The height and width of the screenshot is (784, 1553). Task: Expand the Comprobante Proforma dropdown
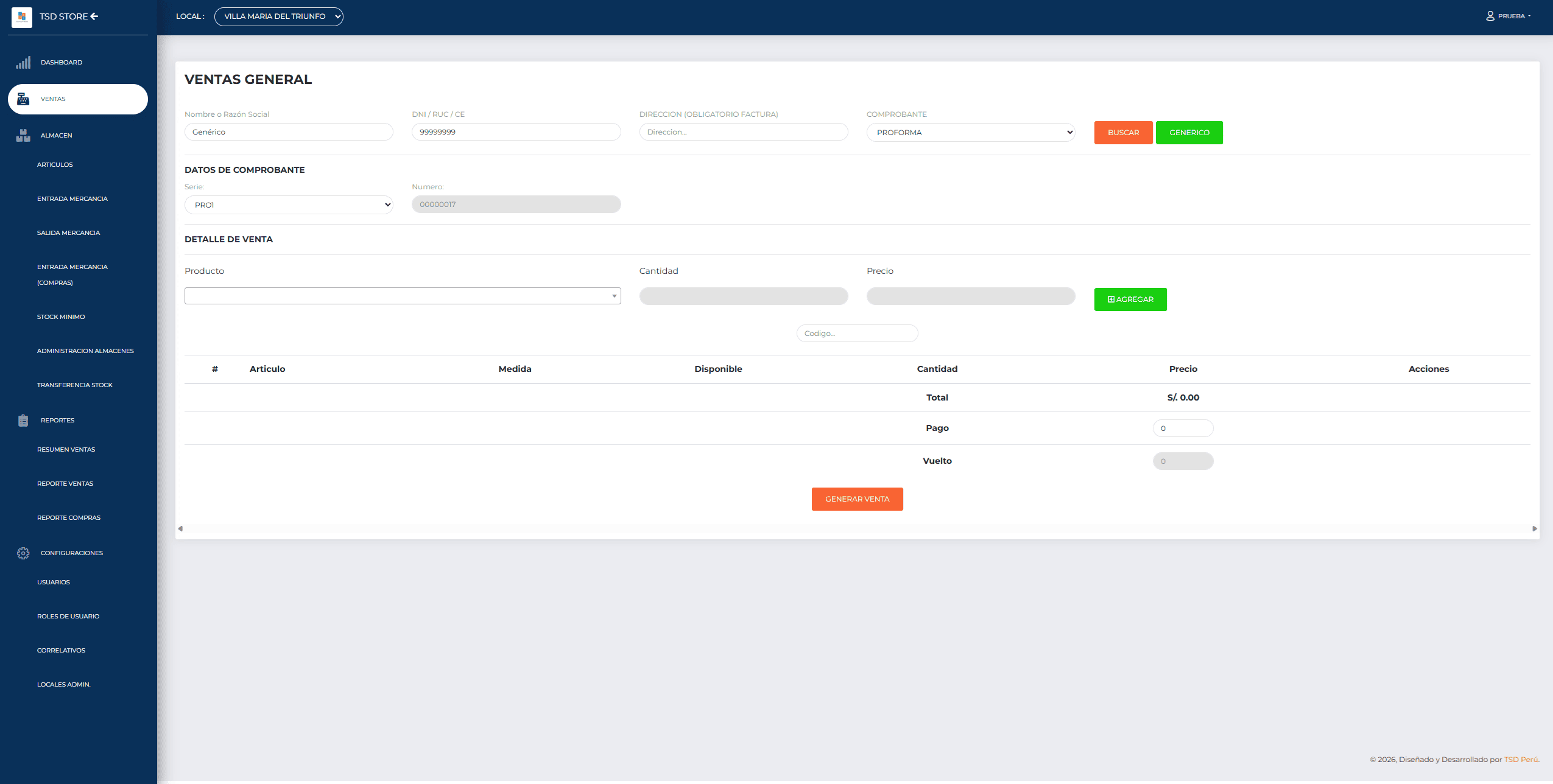970,133
